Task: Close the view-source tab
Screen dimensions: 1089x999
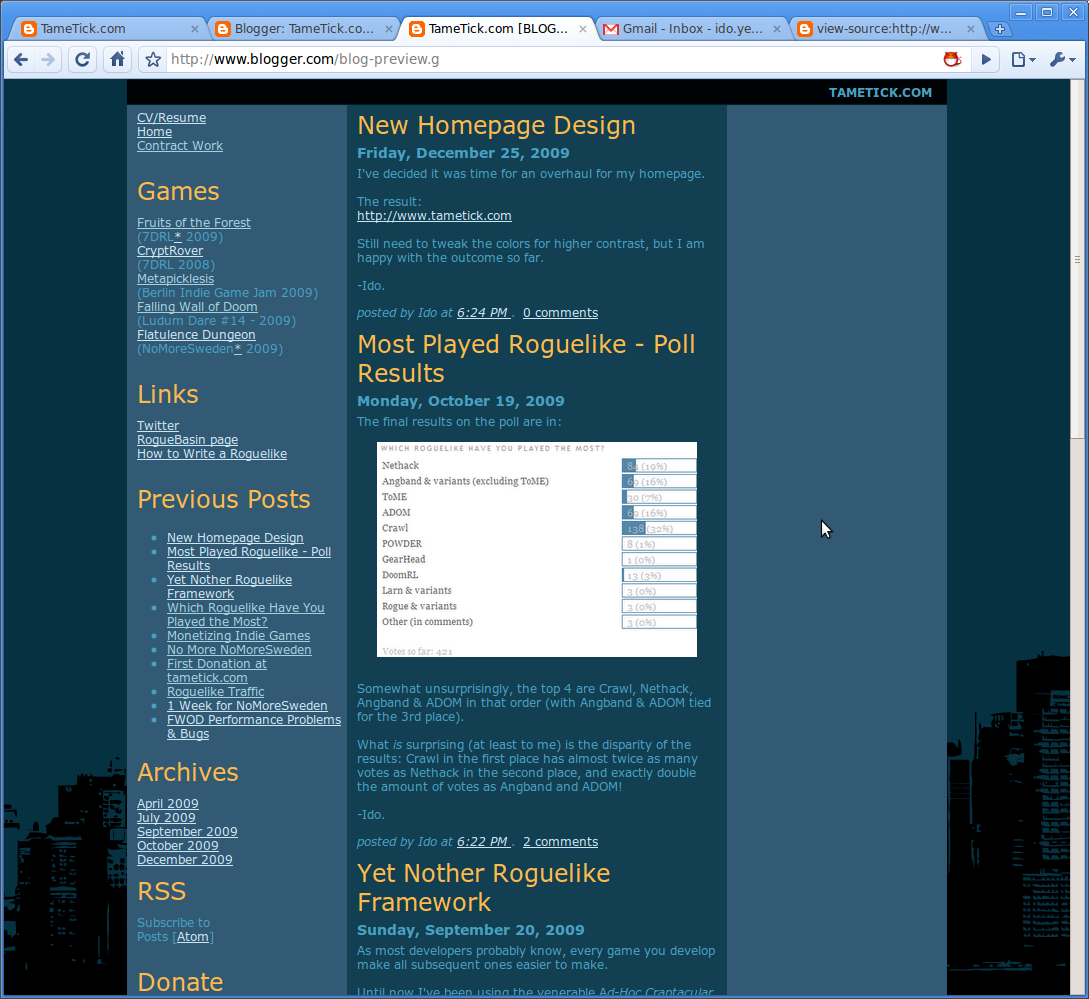Action: [x=971, y=29]
